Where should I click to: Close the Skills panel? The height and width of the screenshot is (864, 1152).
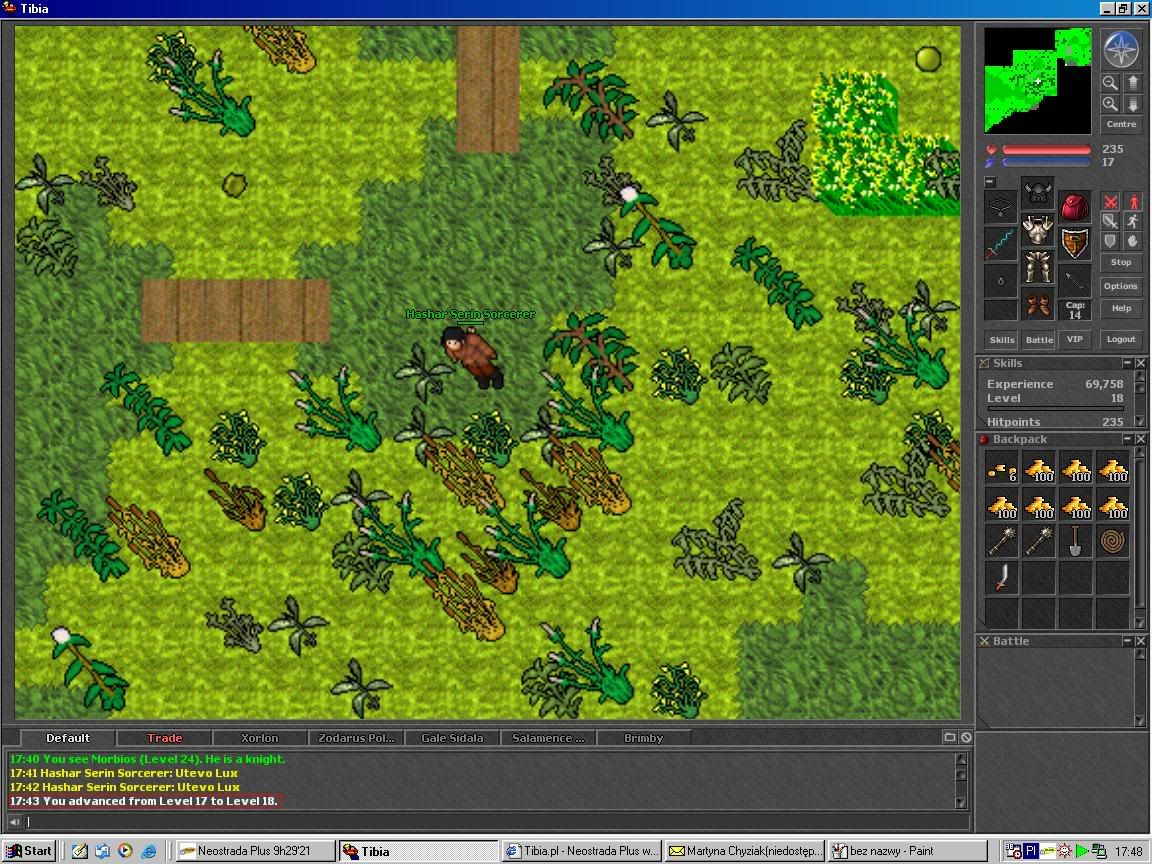coord(1140,363)
